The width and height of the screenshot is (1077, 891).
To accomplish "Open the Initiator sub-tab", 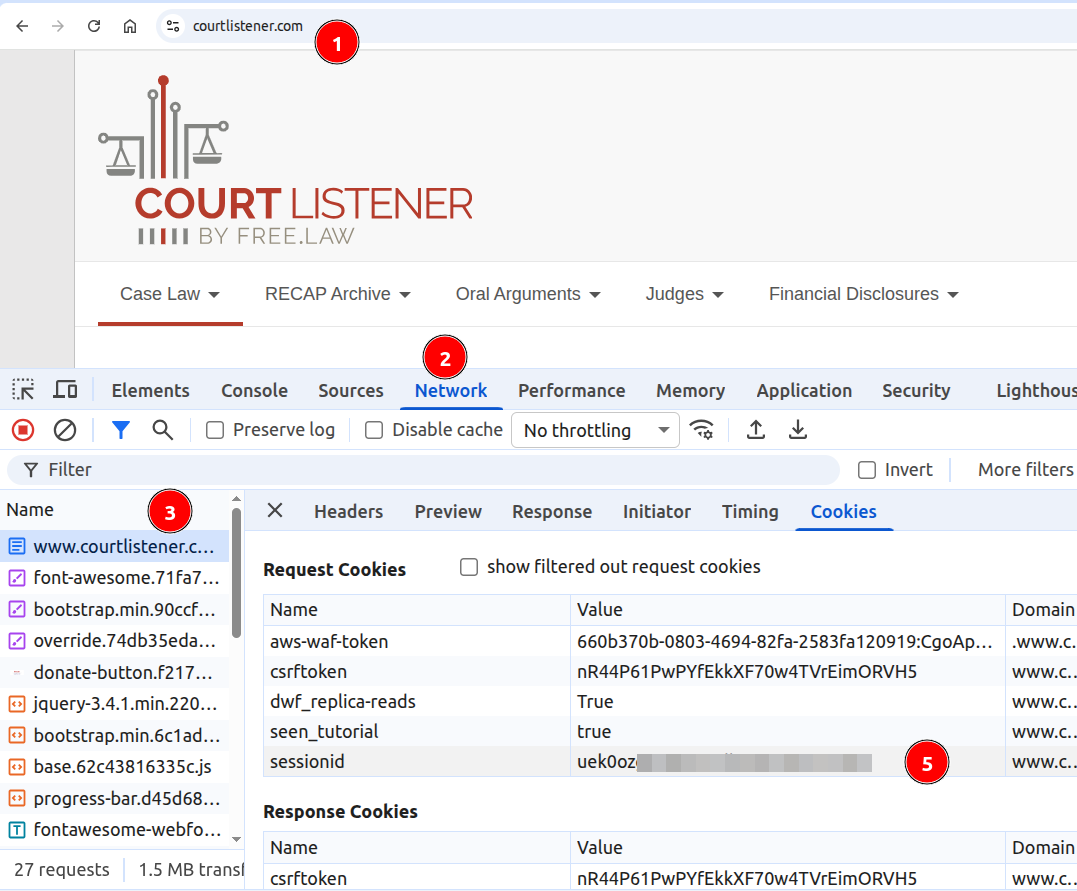I will coord(657,512).
